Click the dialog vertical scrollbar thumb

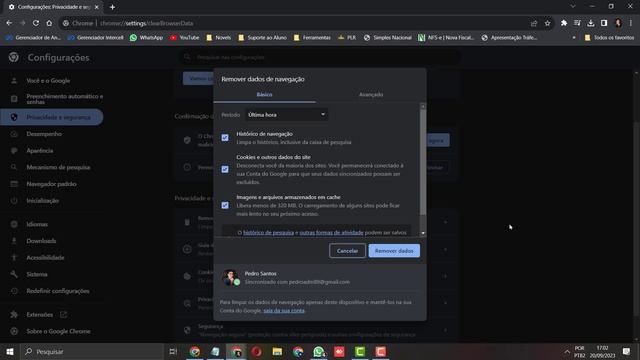[x=423, y=162]
